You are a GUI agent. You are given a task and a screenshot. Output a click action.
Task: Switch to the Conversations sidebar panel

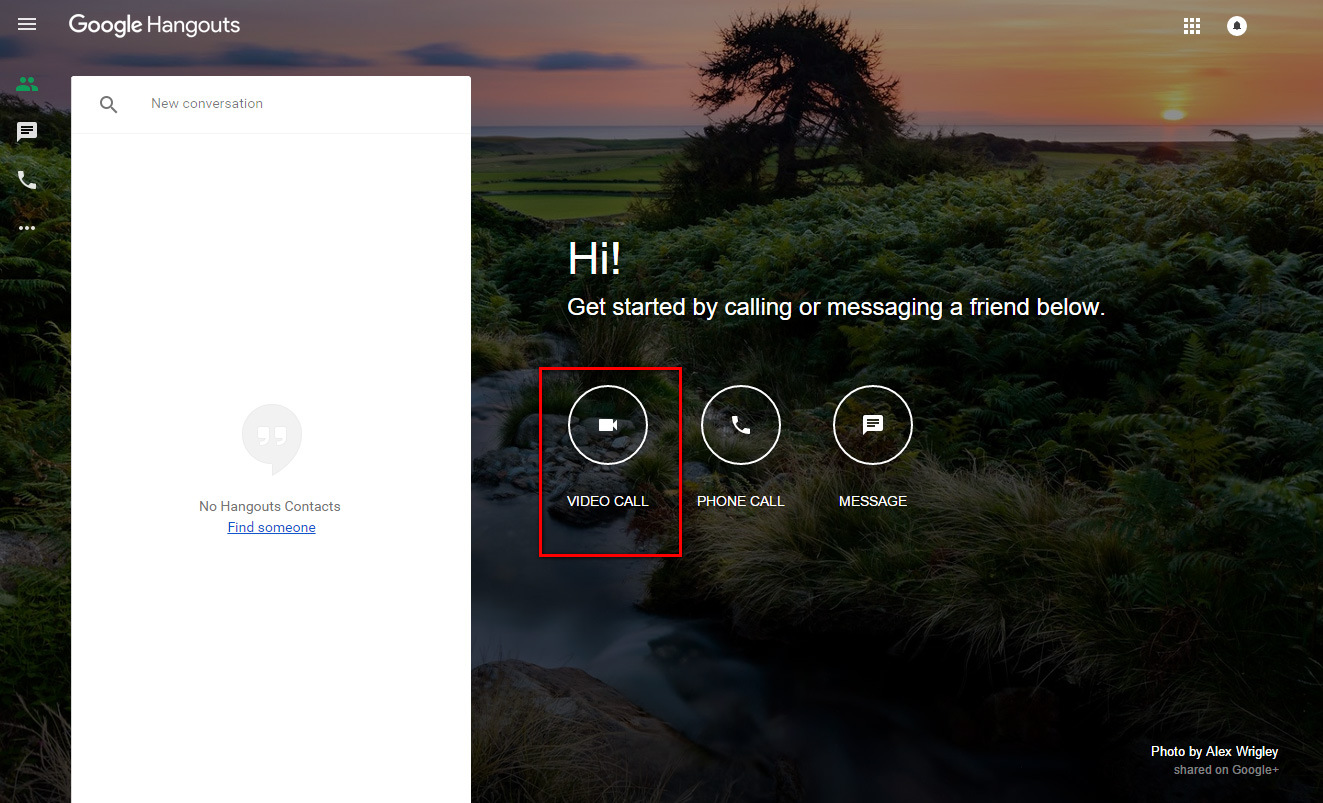coord(27,131)
